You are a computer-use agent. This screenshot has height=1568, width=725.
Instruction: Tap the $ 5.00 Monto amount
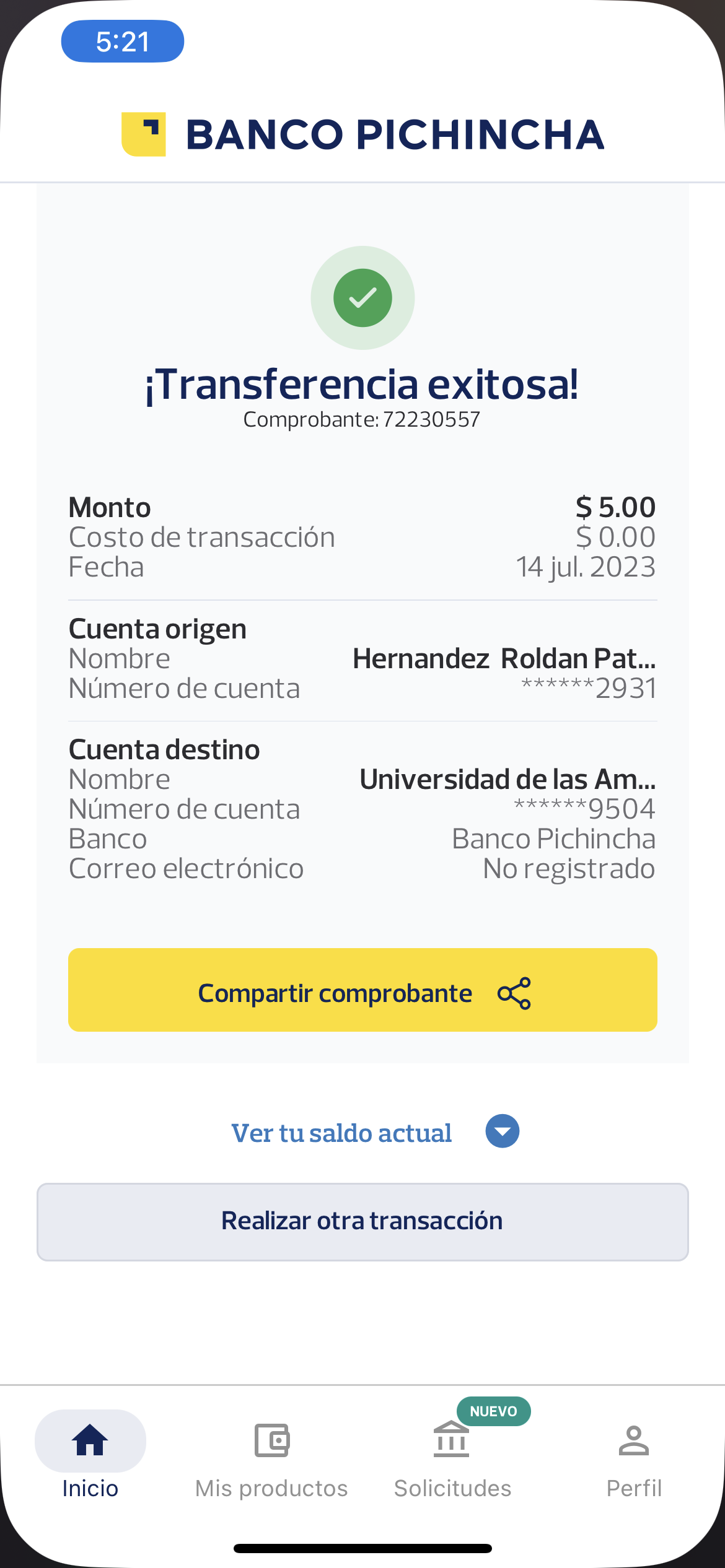click(x=615, y=507)
